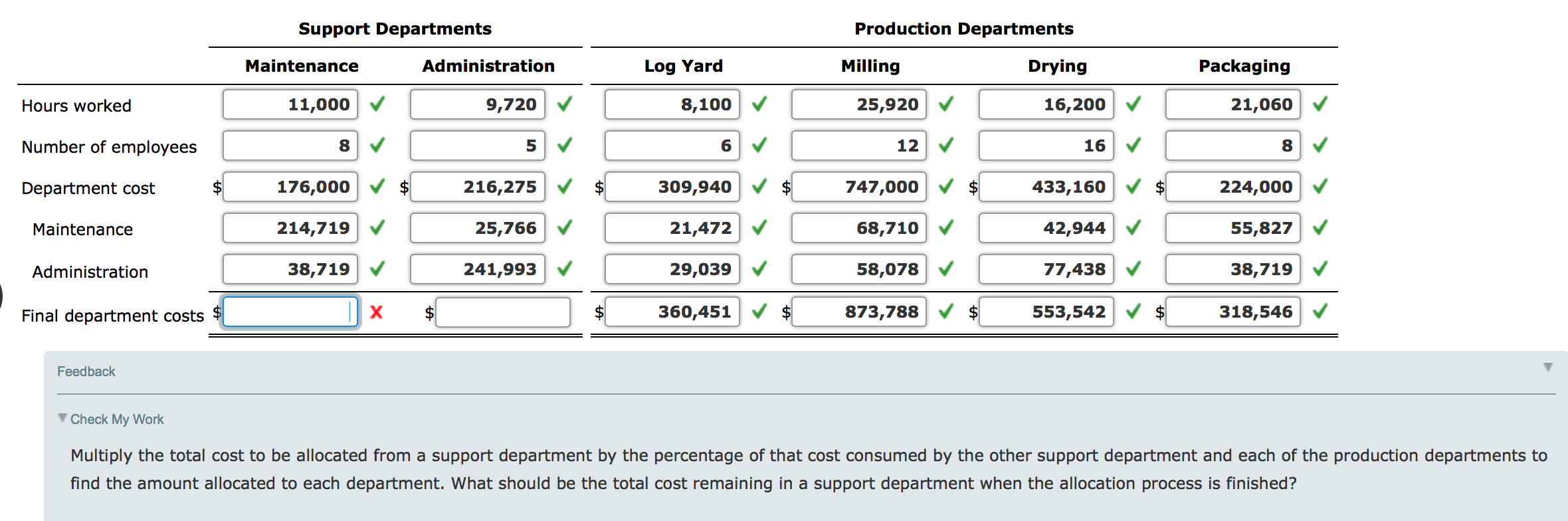Click the Final department costs row label

[x=112, y=316]
